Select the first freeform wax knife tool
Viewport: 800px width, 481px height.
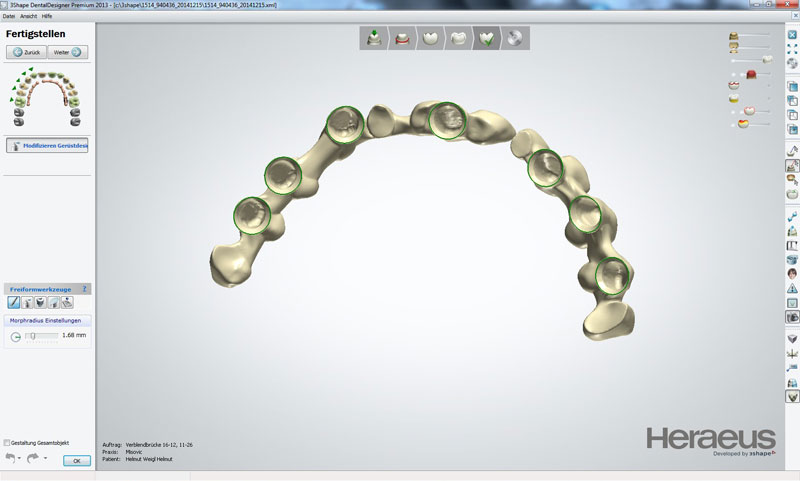pyautogui.click(x=14, y=302)
